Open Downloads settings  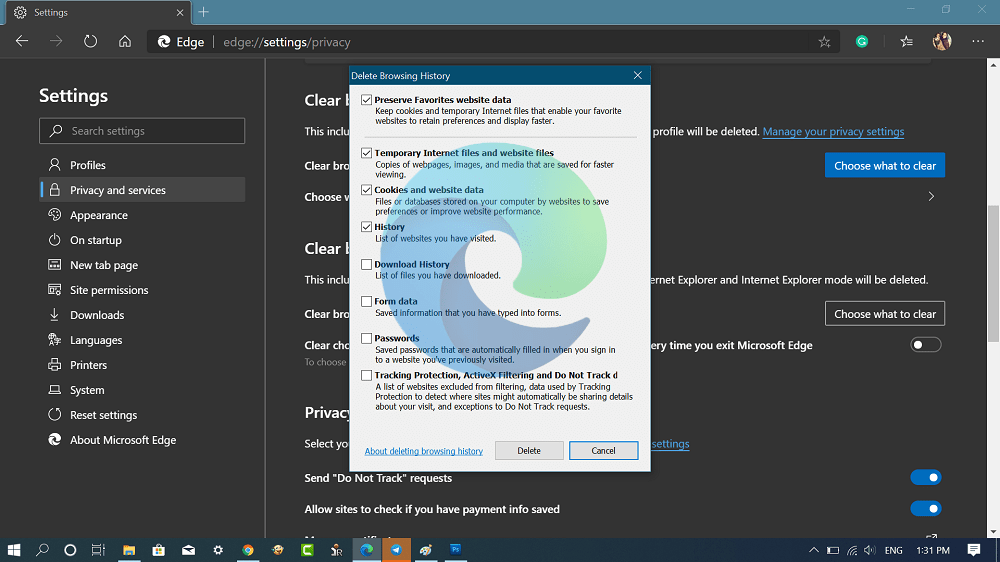[142, 314]
